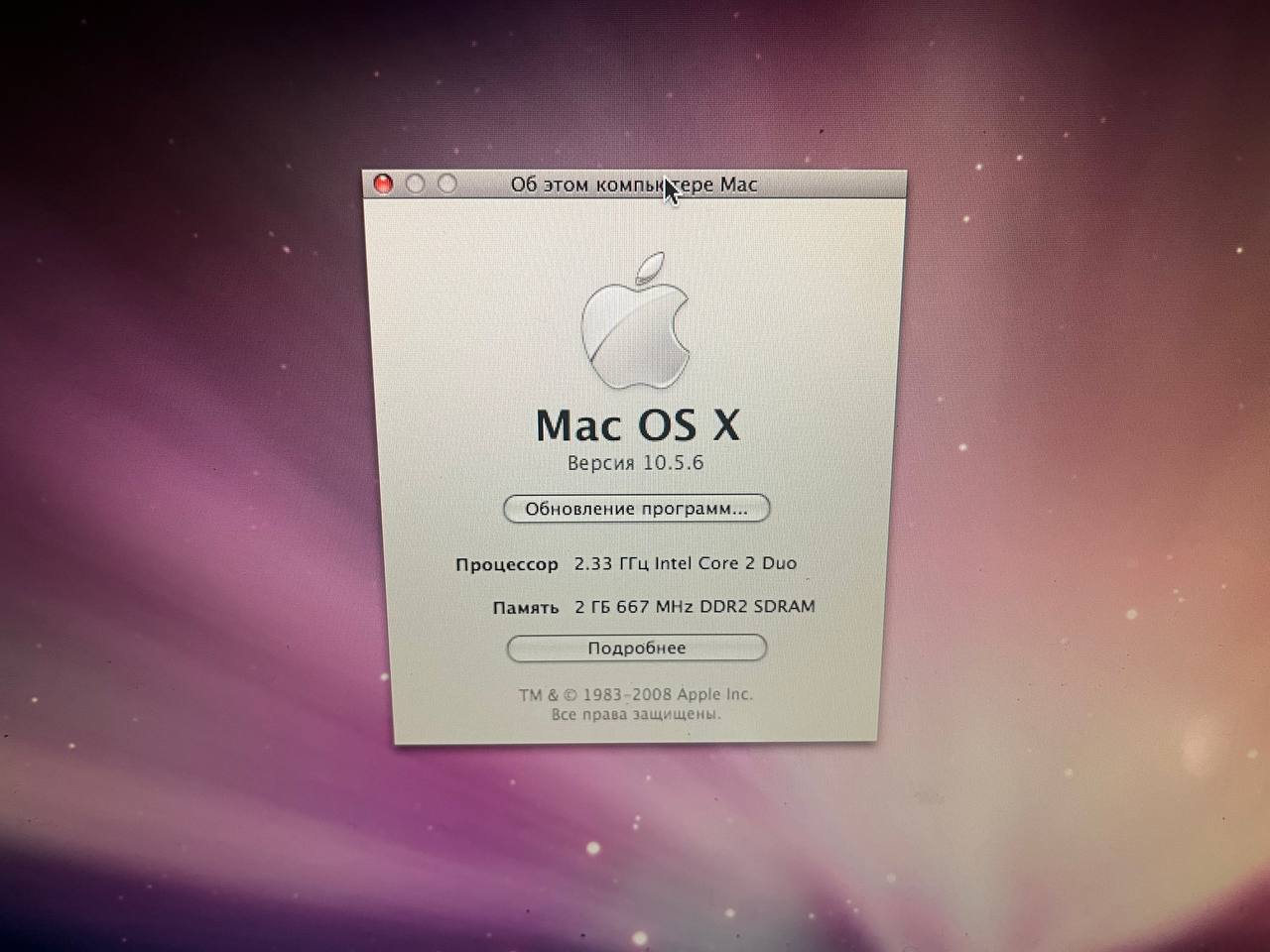1270x952 pixels.
Task: Select the Процессор label
Action: point(506,564)
